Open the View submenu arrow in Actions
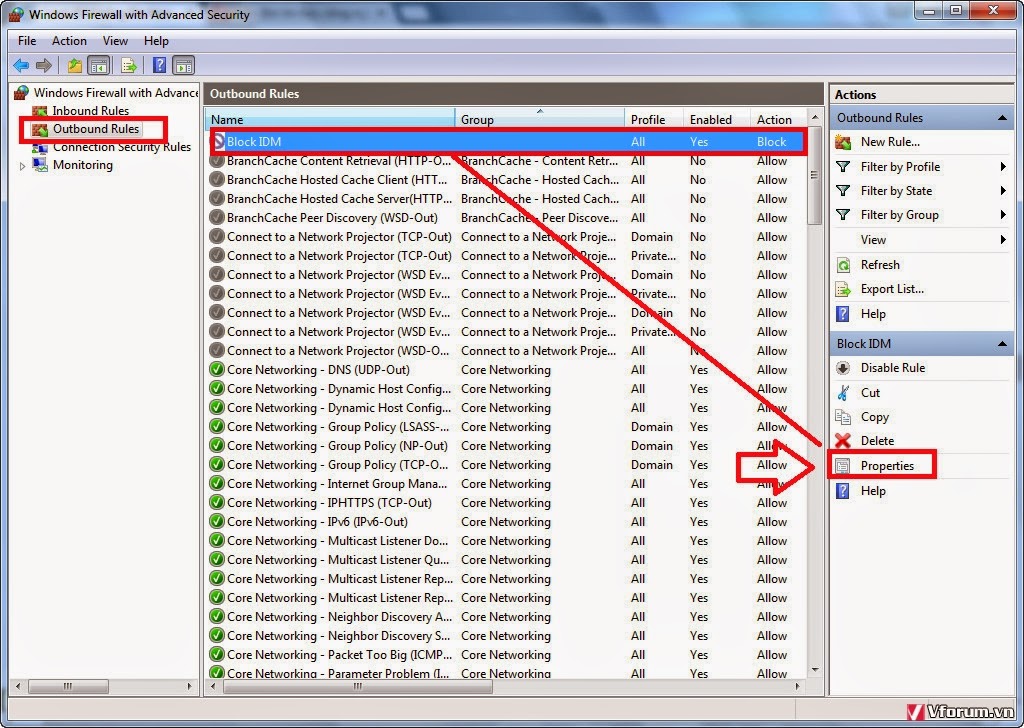Screen dimensions: 1024x728 pyautogui.click(x=1002, y=240)
